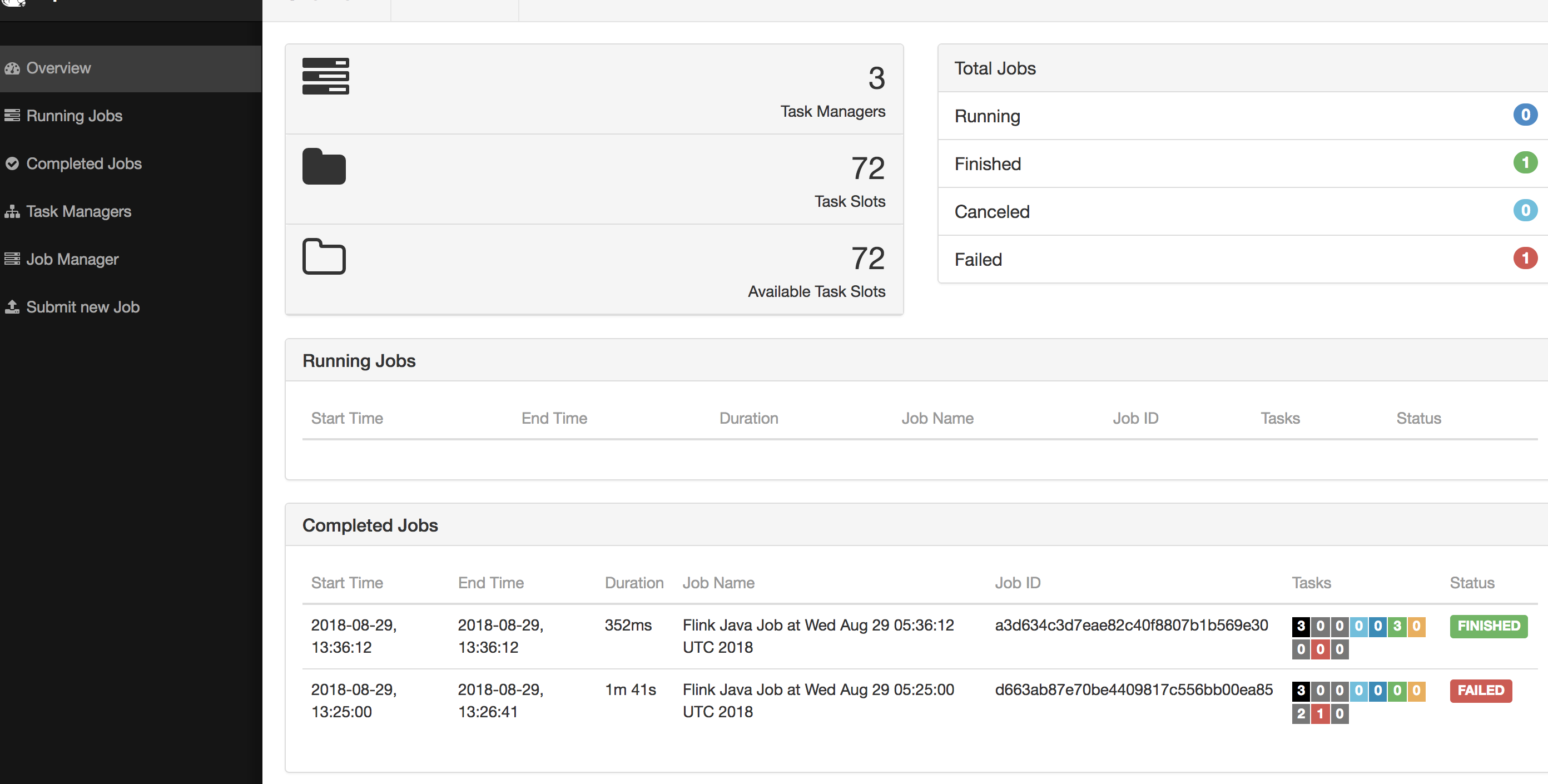1548x784 pixels.
Task: Click the Running Jobs panel heading
Action: tap(359, 361)
